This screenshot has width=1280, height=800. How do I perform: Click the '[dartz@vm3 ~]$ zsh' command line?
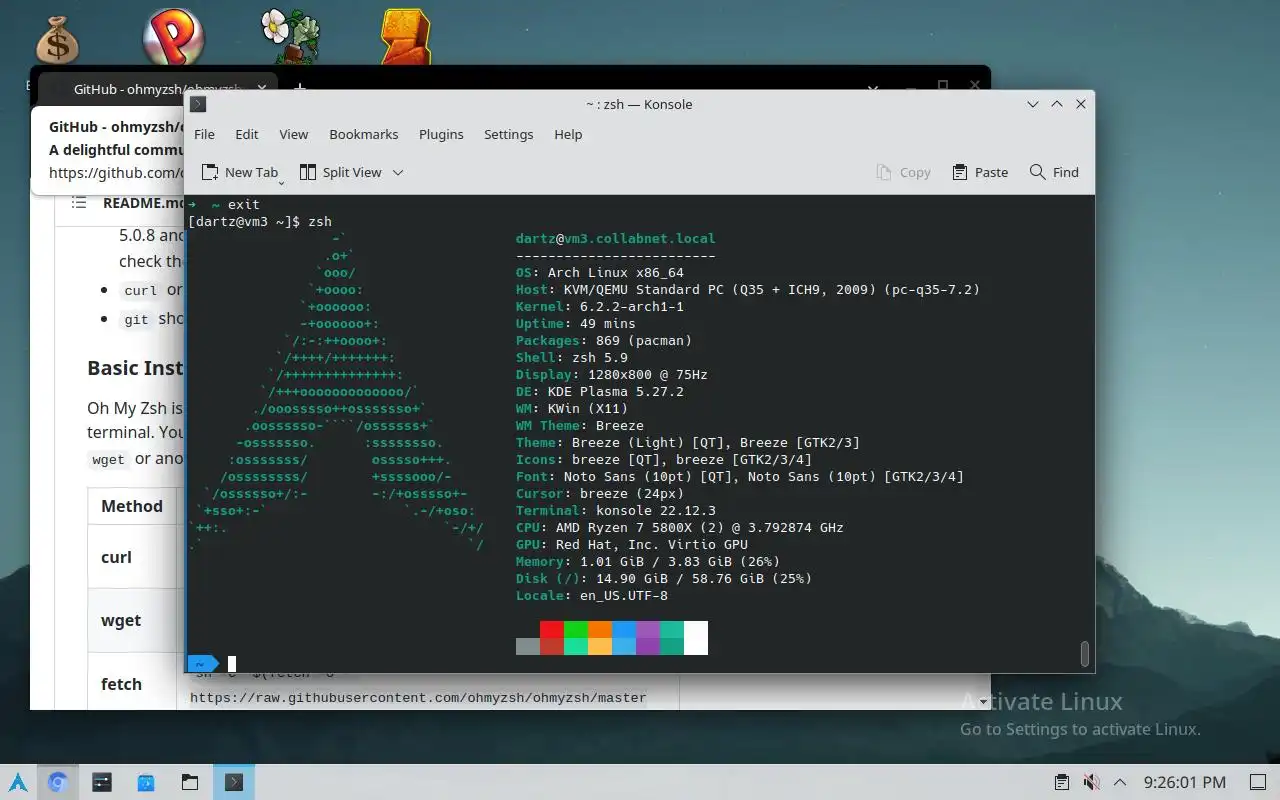tap(260, 222)
